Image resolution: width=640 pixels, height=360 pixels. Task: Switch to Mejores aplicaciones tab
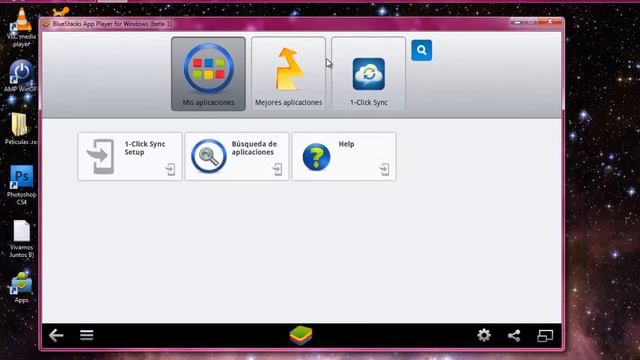pos(289,74)
